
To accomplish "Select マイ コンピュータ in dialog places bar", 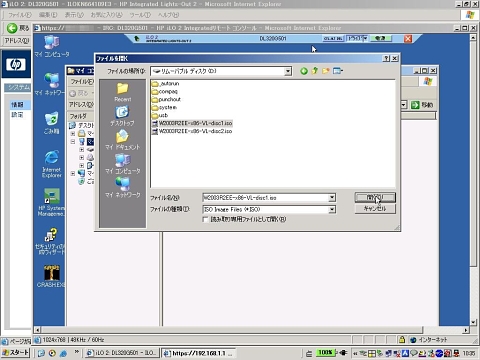I will click(x=122, y=164).
